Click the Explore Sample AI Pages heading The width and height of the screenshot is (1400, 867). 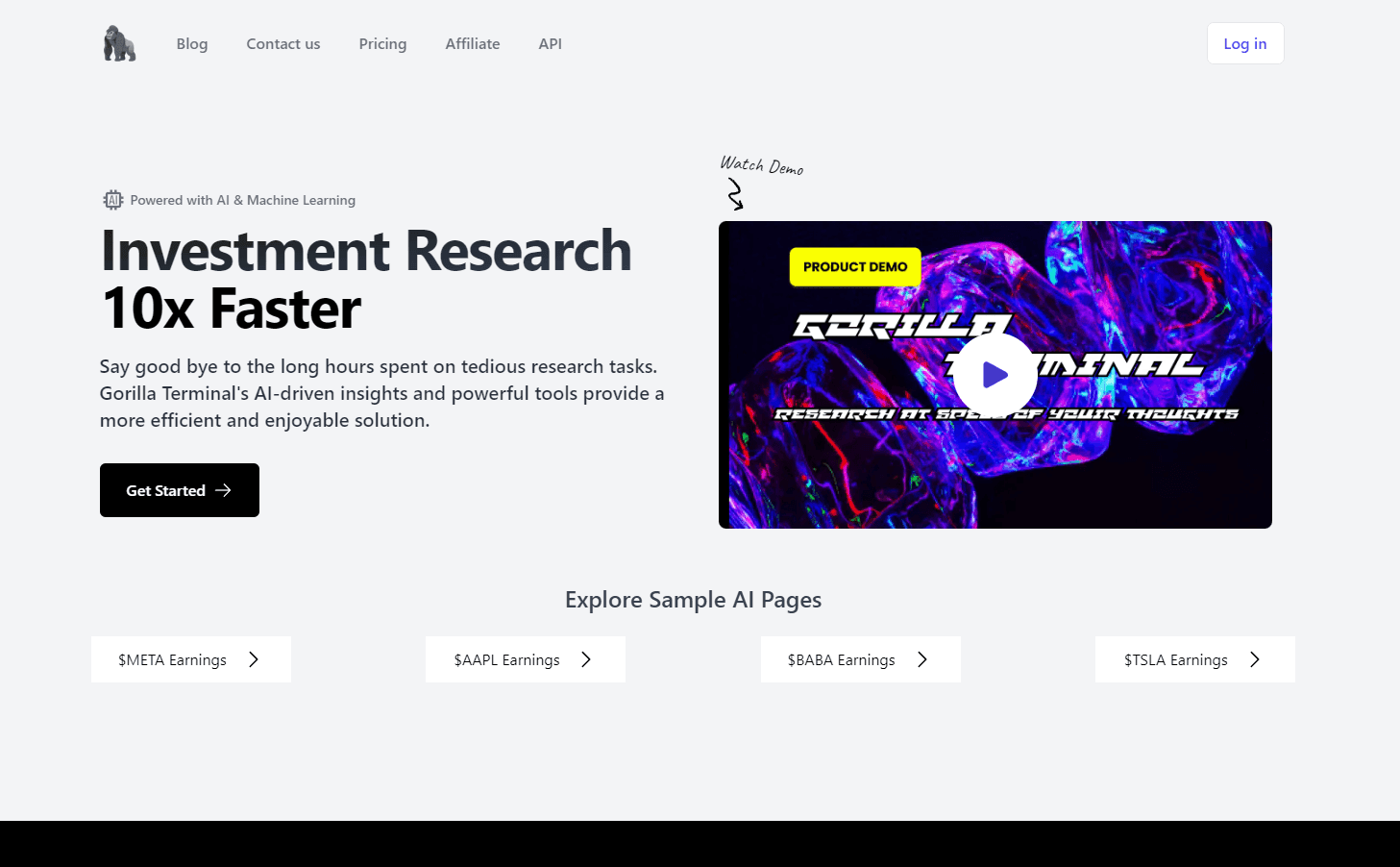pyautogui.click(x=693, y=600)
